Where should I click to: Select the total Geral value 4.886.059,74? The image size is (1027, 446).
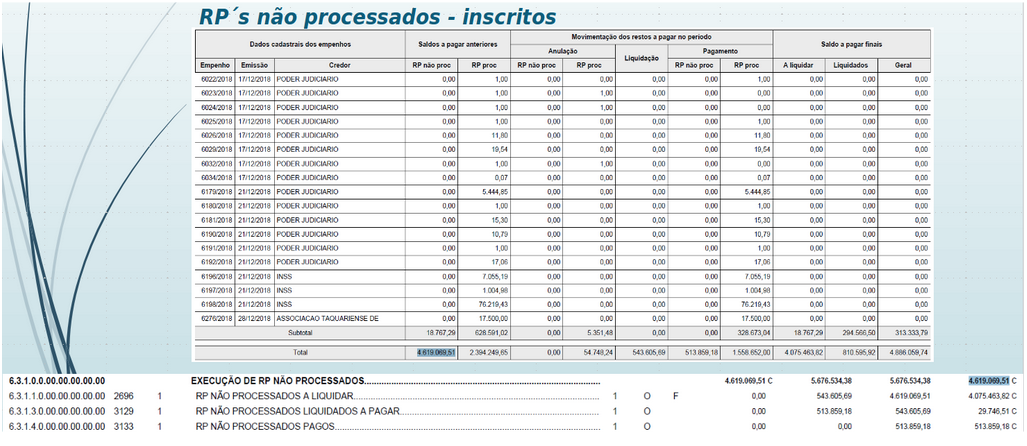tap(905, 352)
